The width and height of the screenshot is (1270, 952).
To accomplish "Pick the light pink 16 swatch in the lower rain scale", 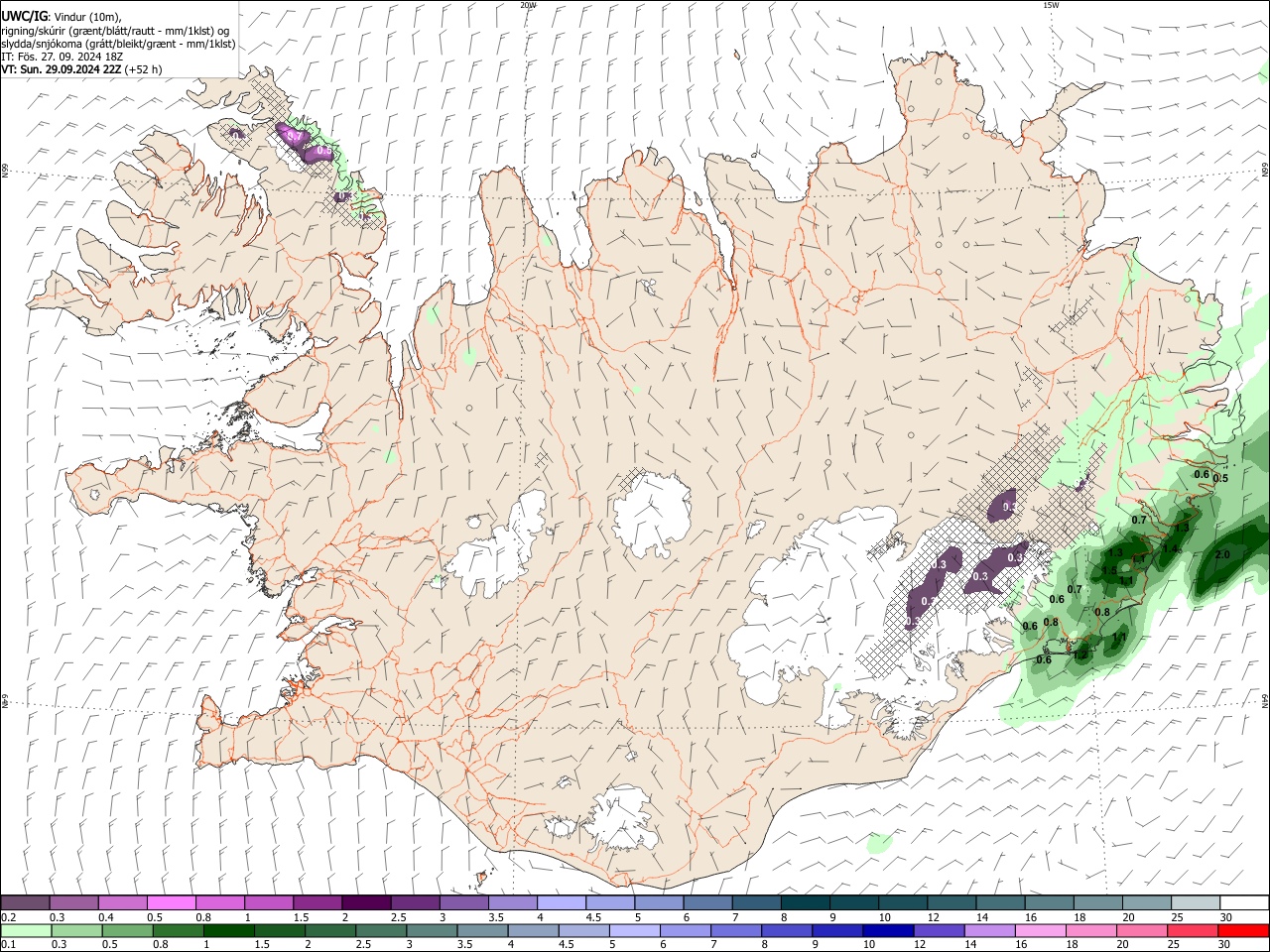I will coord(1042,930).
